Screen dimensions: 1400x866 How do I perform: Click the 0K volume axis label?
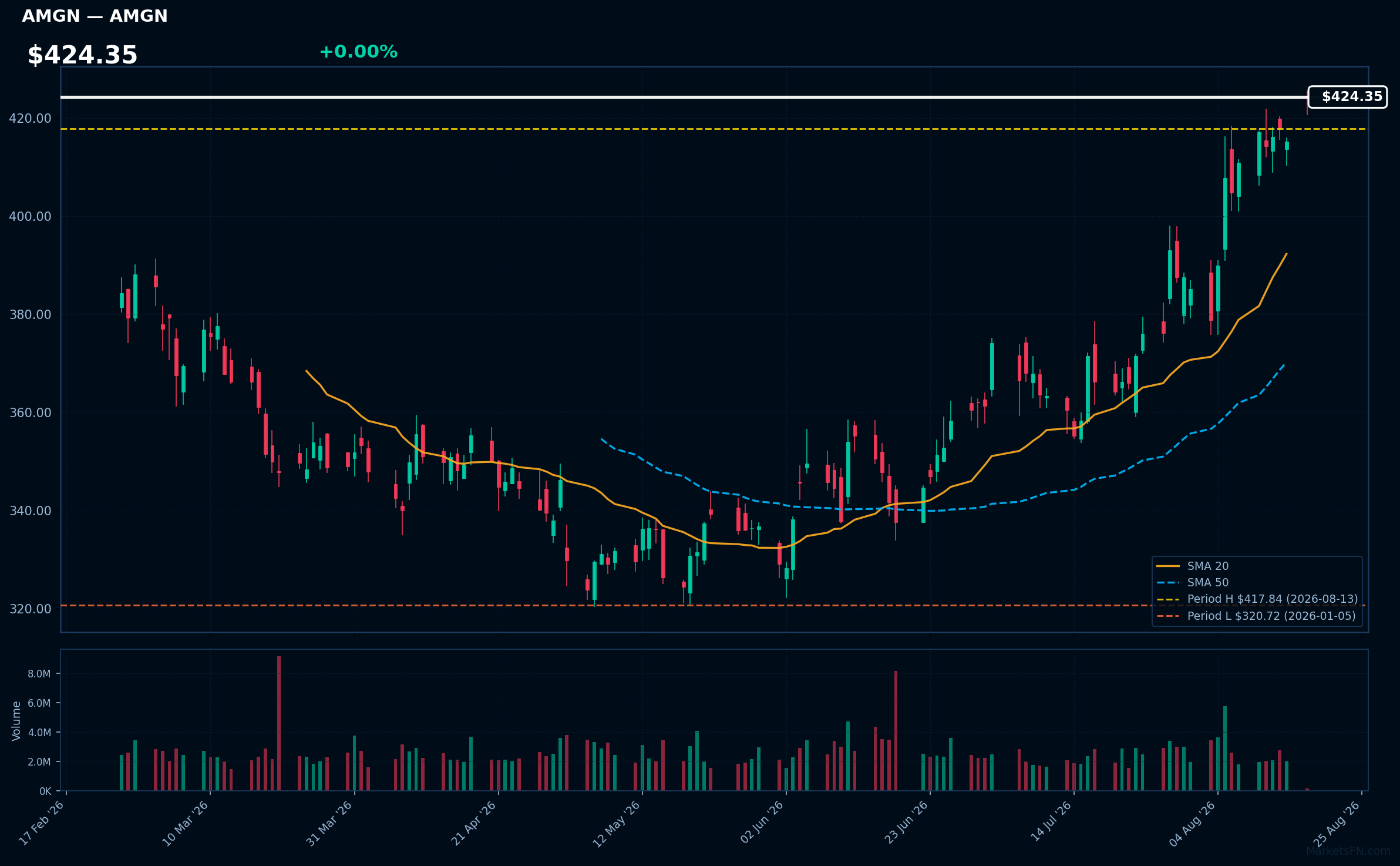[x=45, y=791]
